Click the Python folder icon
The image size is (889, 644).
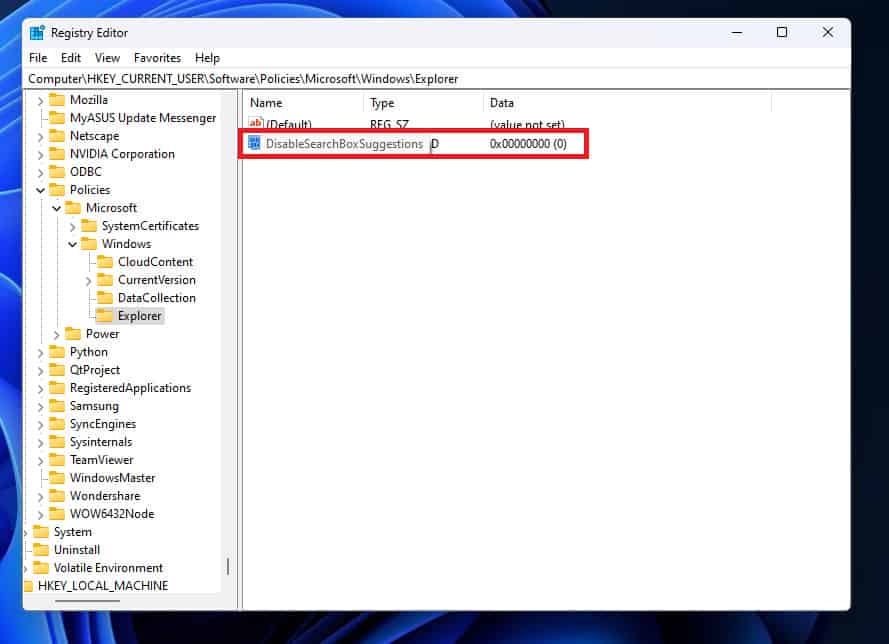tap(57, 352)
